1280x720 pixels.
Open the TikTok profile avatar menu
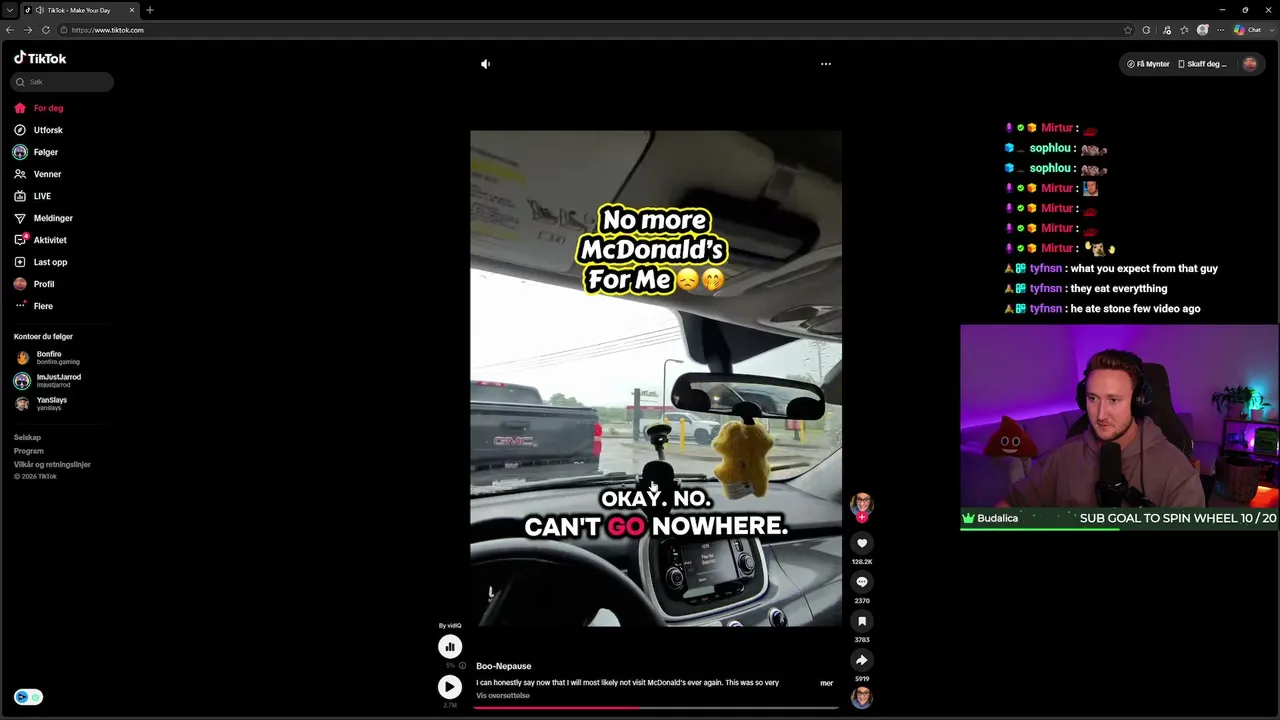pyautogui.click(x=1250, y=64)
